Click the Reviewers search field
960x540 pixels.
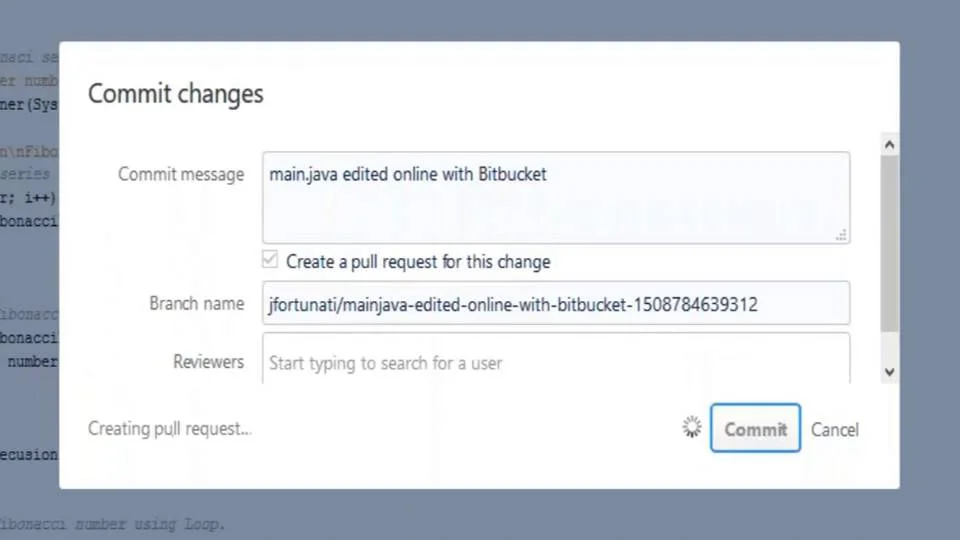[555, 362]
